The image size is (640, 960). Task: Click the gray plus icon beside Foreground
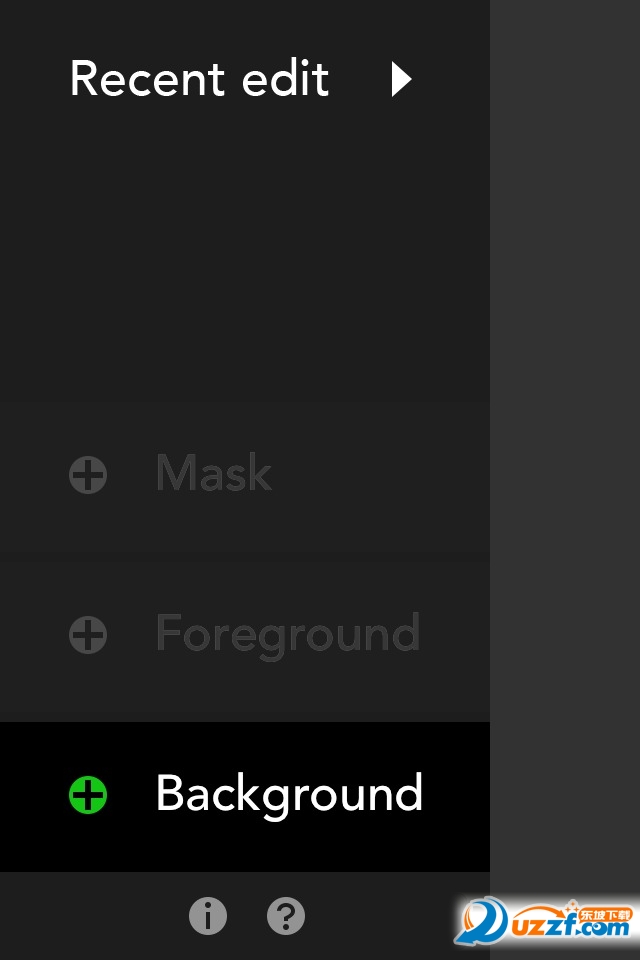pyautogui.click(x=88, y=635)
